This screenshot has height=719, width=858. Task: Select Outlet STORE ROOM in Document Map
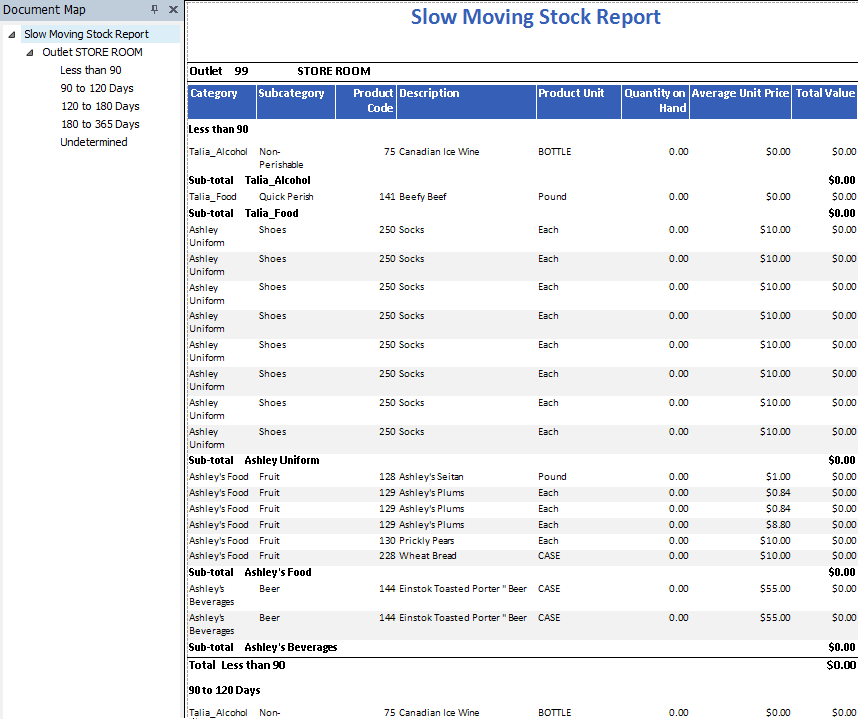point(92,52)
